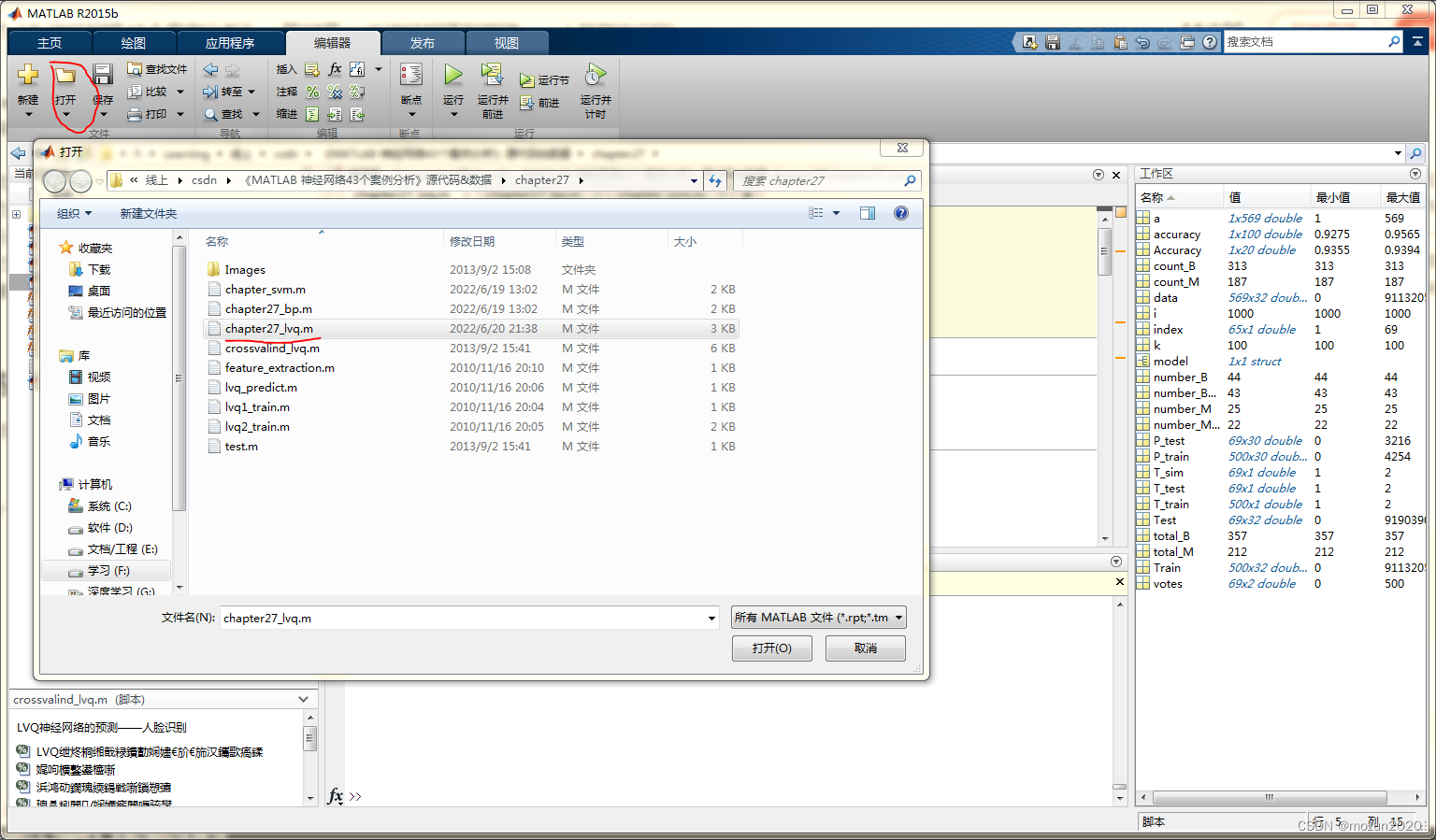Click the Save (保存) floppy disk icon
Screen dimensions: 1436x840
103,75
